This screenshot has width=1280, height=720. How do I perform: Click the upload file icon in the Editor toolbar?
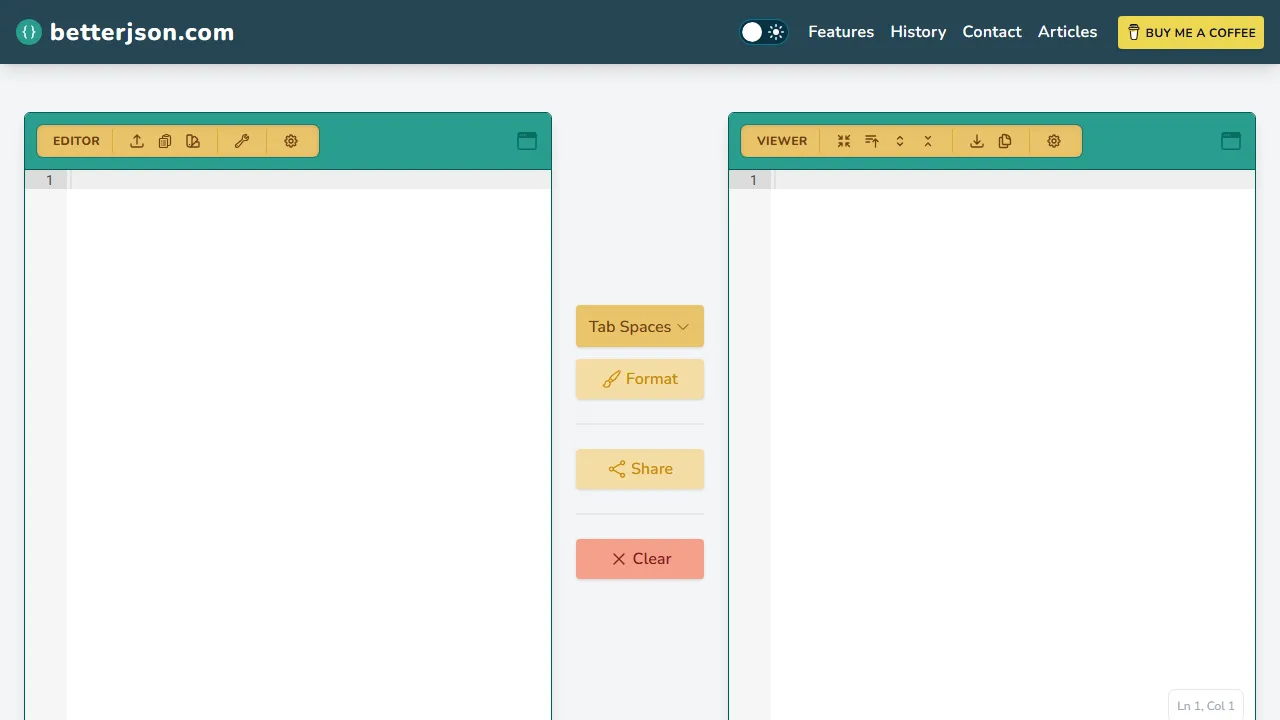click(x=137, y=141)
